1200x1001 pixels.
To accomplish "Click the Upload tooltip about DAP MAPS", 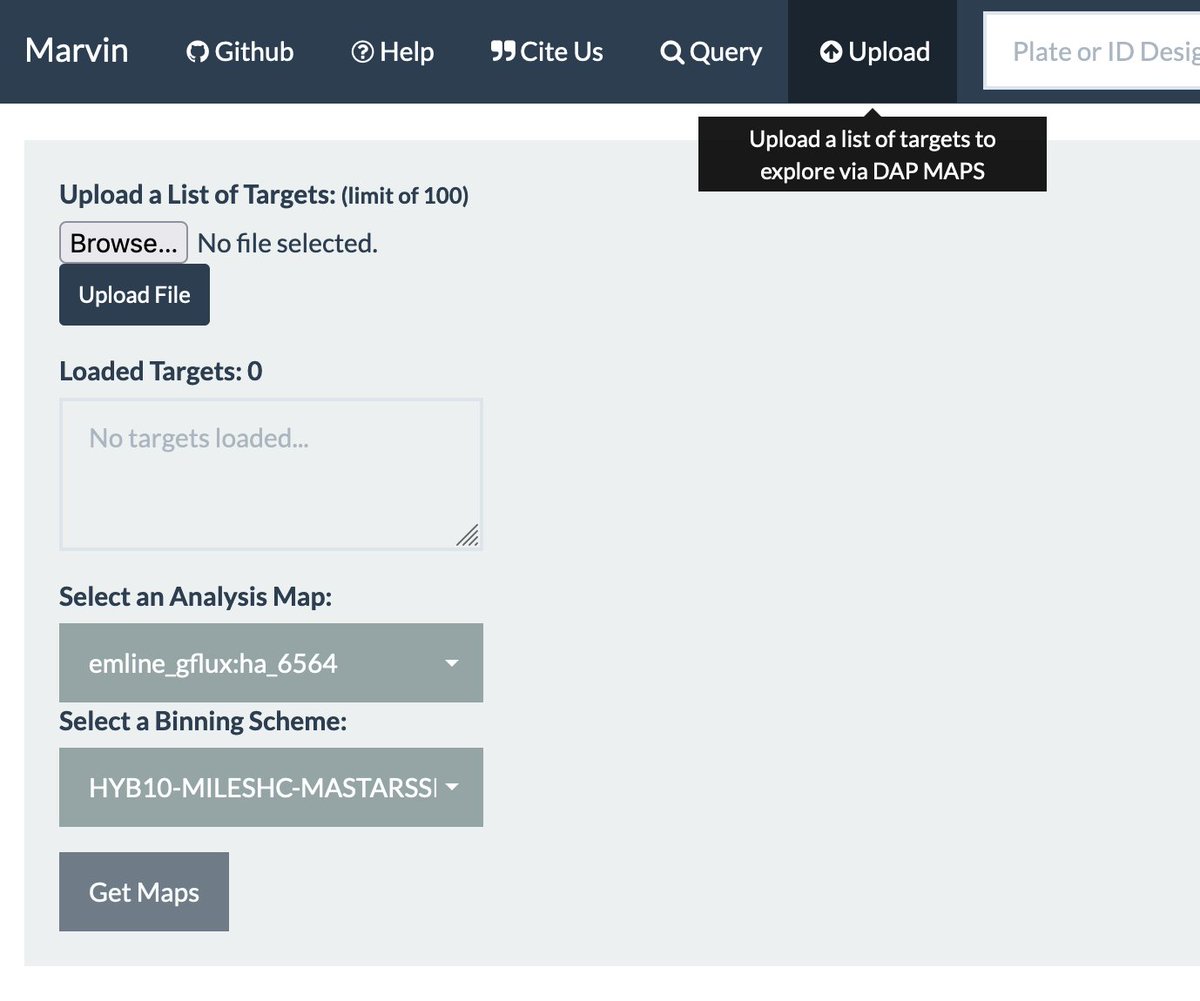I will 872,155.
